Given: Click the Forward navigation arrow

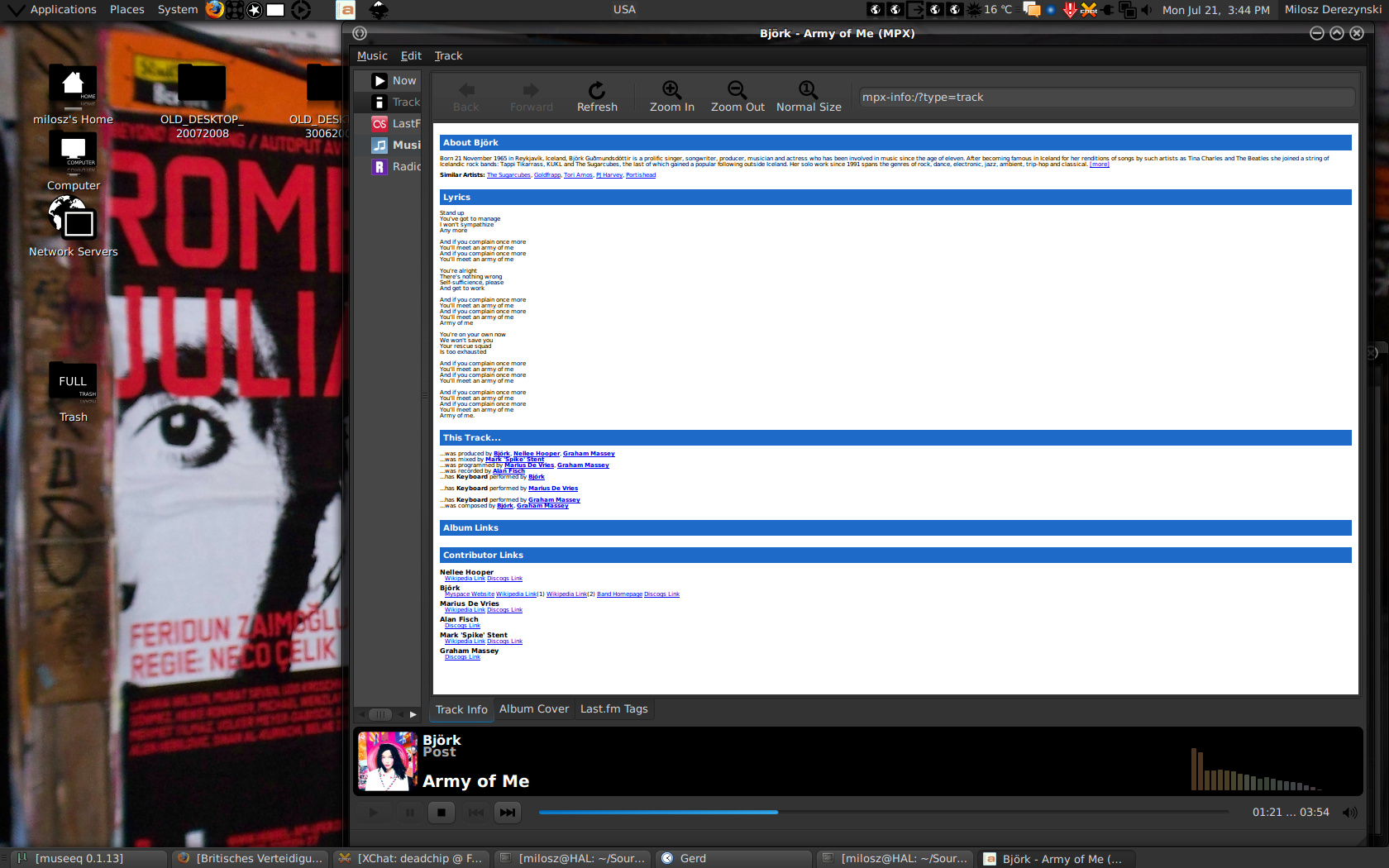Looking at the screenshot, I should pyautogui.click(x=531, y=97).
